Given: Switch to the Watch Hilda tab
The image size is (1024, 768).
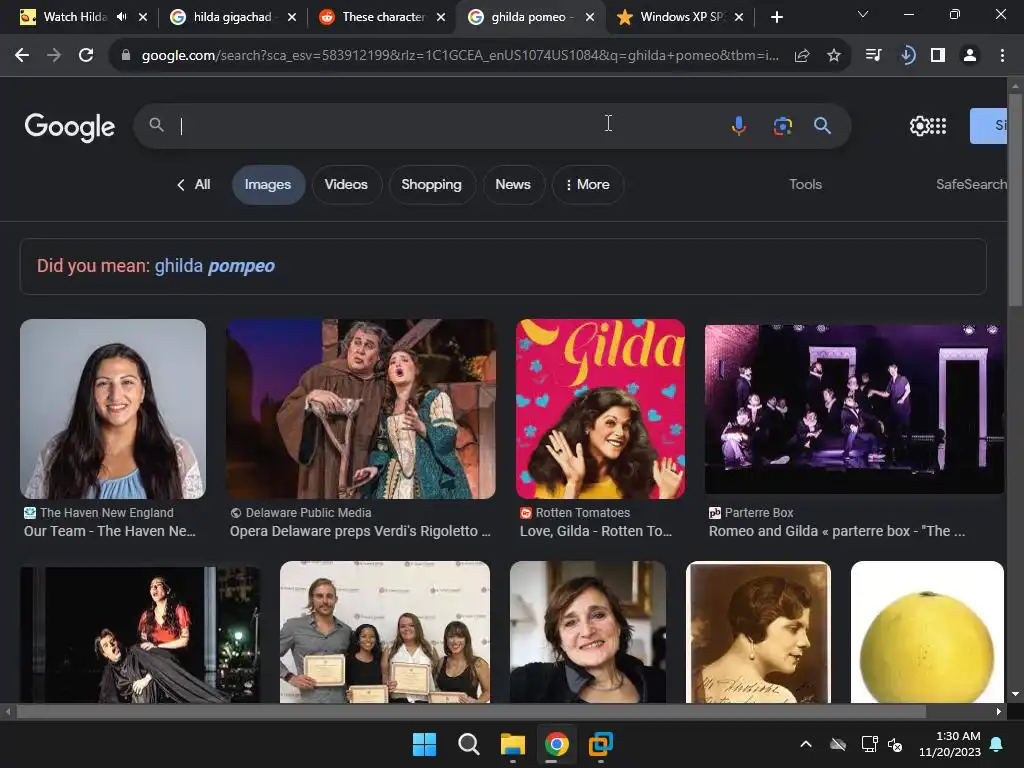Looking at the screenshot, I should pos(74,17).
